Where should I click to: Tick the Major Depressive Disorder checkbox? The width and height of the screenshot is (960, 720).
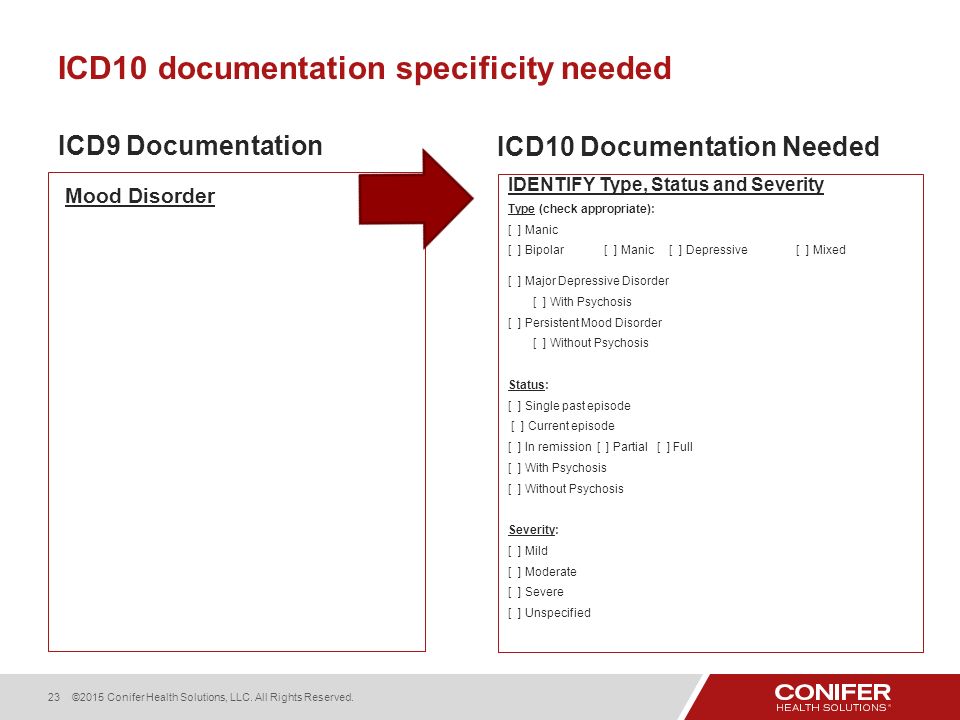[x=514, y=281]
